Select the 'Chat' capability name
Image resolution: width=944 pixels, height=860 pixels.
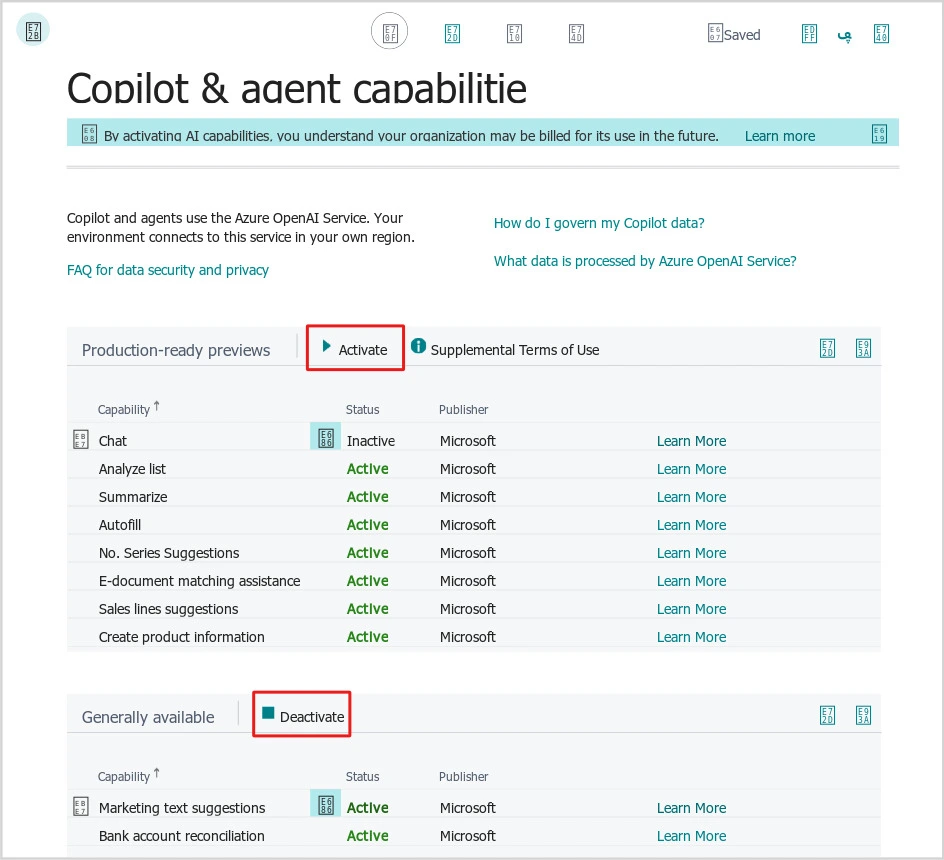(x=113, y=441)
